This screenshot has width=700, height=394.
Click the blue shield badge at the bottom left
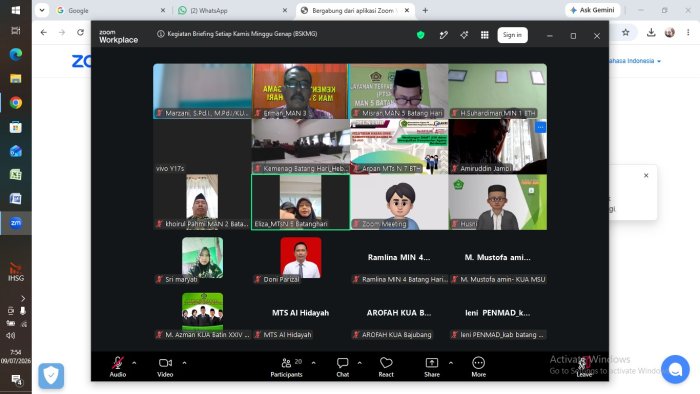coord(51,376)
